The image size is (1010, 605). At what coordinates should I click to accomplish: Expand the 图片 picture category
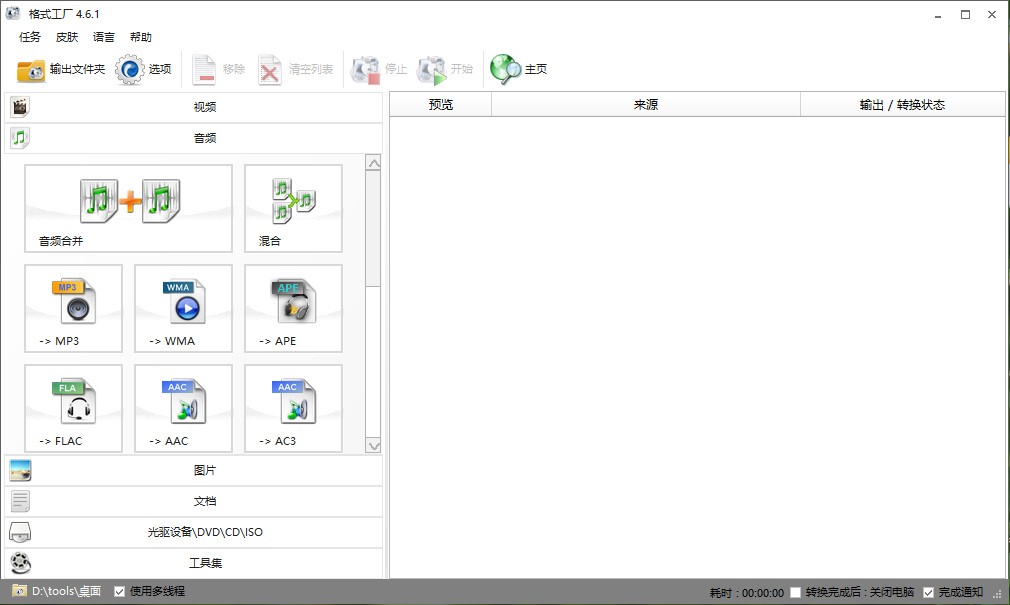193,470
